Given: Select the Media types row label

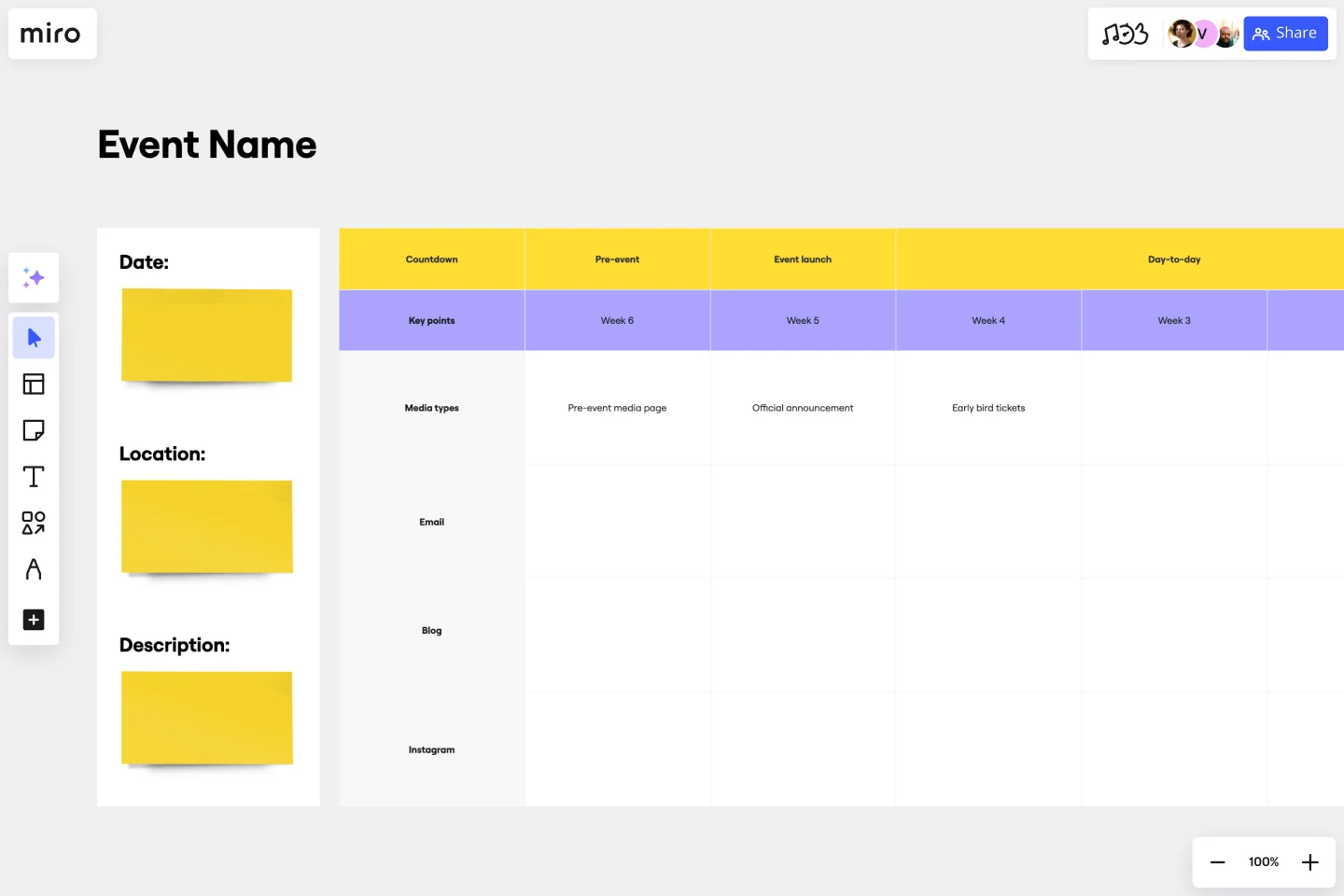Looking at the screenshot, I should pyautogui.click(x=432, y=408).
